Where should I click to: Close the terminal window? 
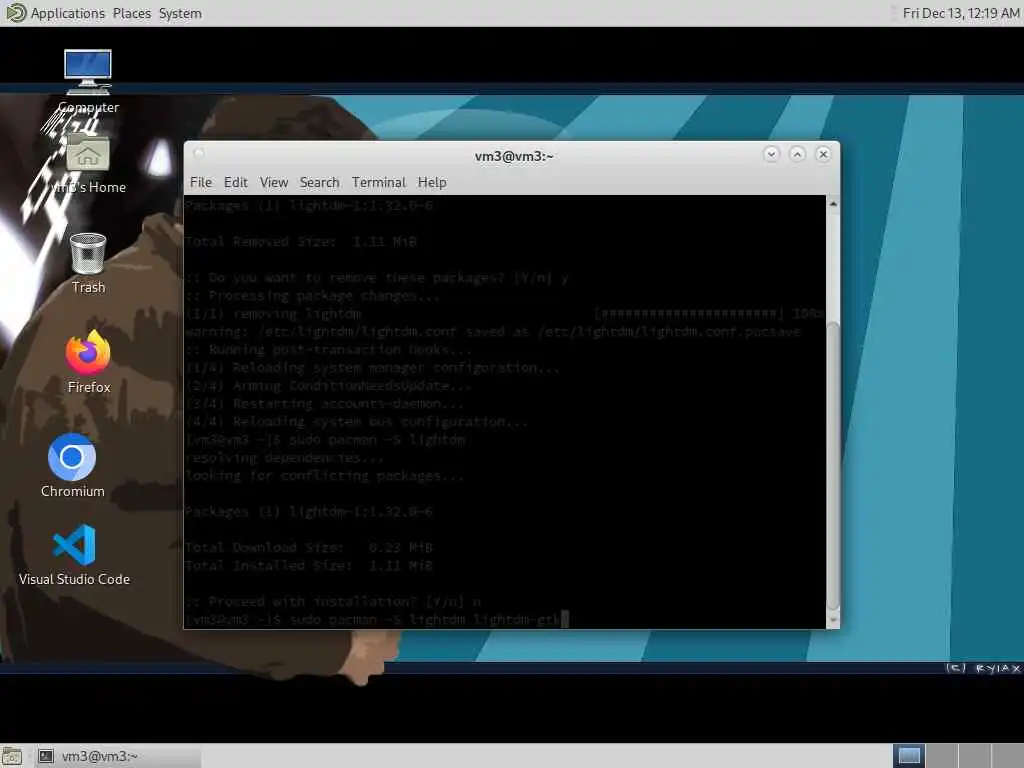[x=824, y=154]
